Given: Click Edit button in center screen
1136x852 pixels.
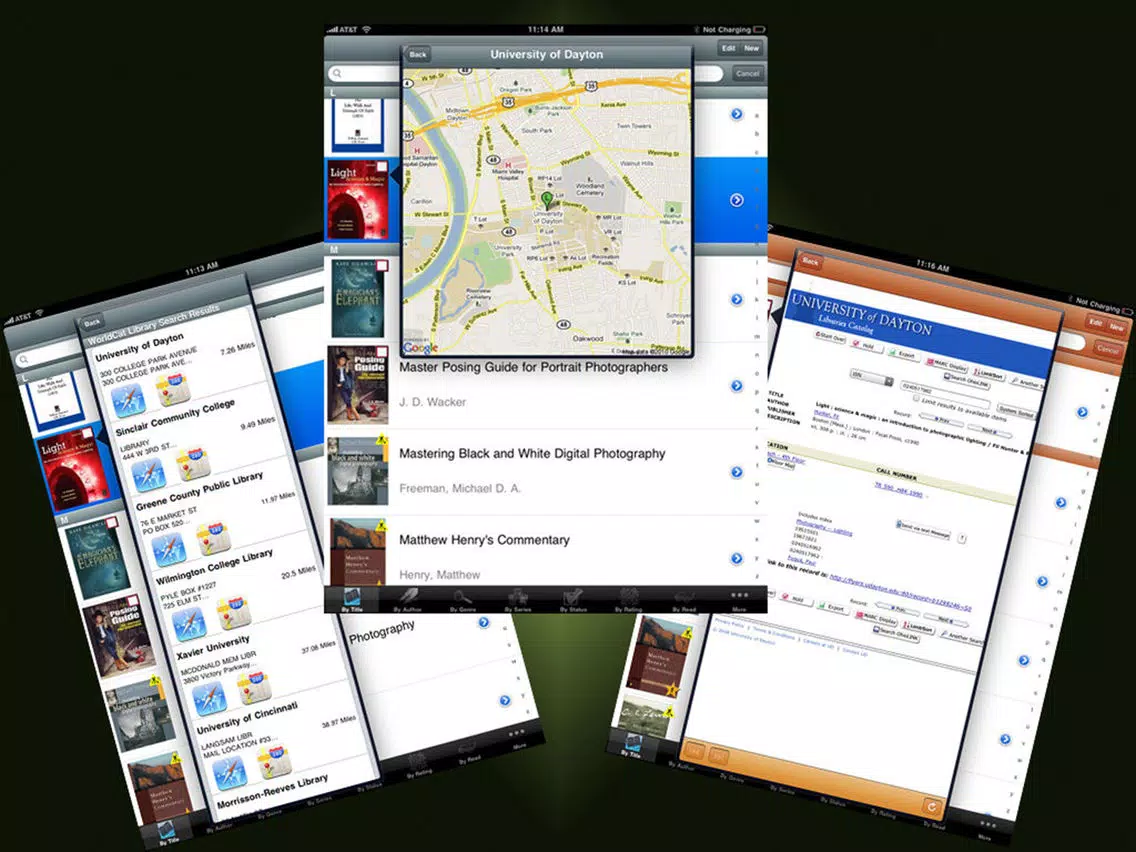Looking at the screenshot, I should [728, 49].
